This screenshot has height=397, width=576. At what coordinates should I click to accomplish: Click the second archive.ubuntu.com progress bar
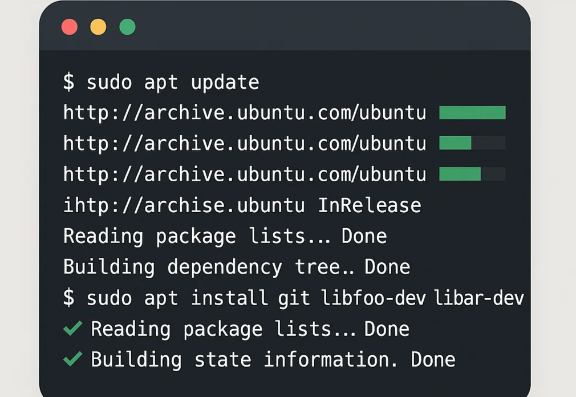472,143
